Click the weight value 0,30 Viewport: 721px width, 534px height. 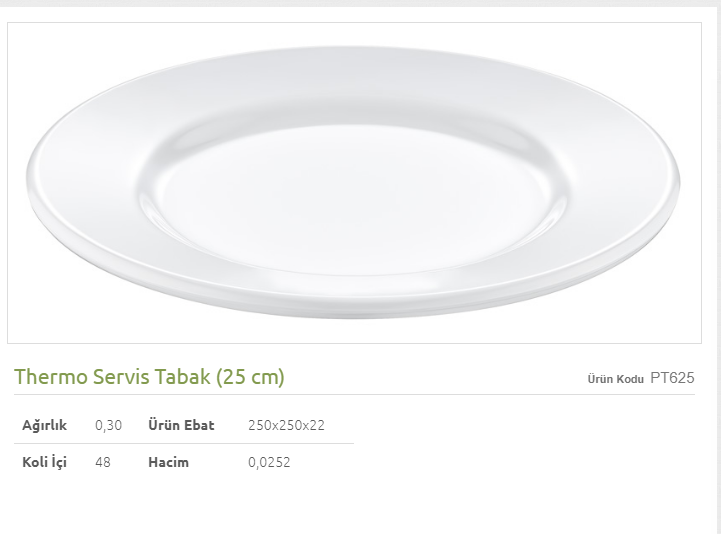tap(108, 425)
